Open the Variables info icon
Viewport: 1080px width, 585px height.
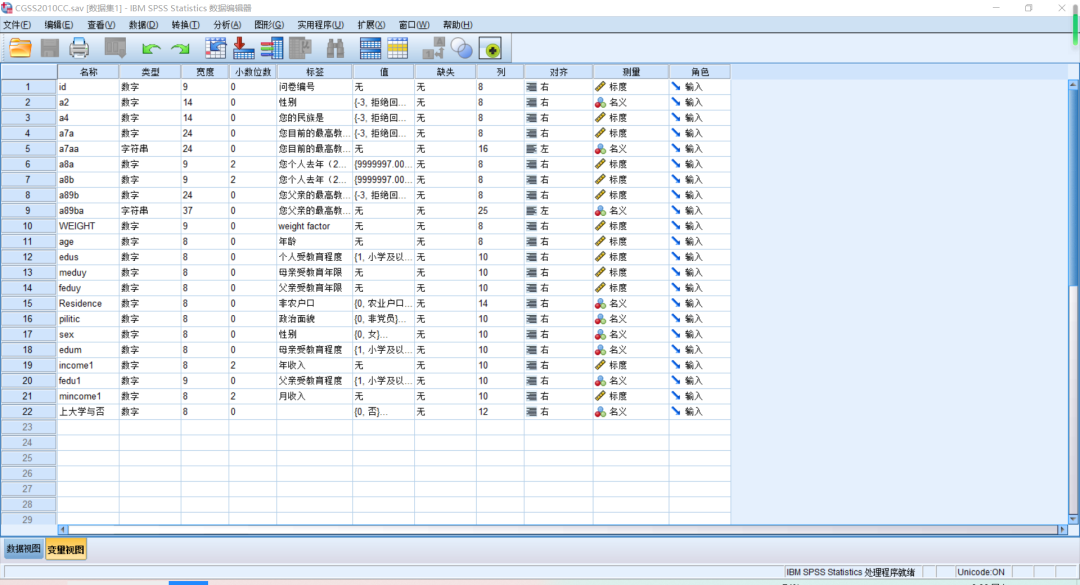[272, 48]
